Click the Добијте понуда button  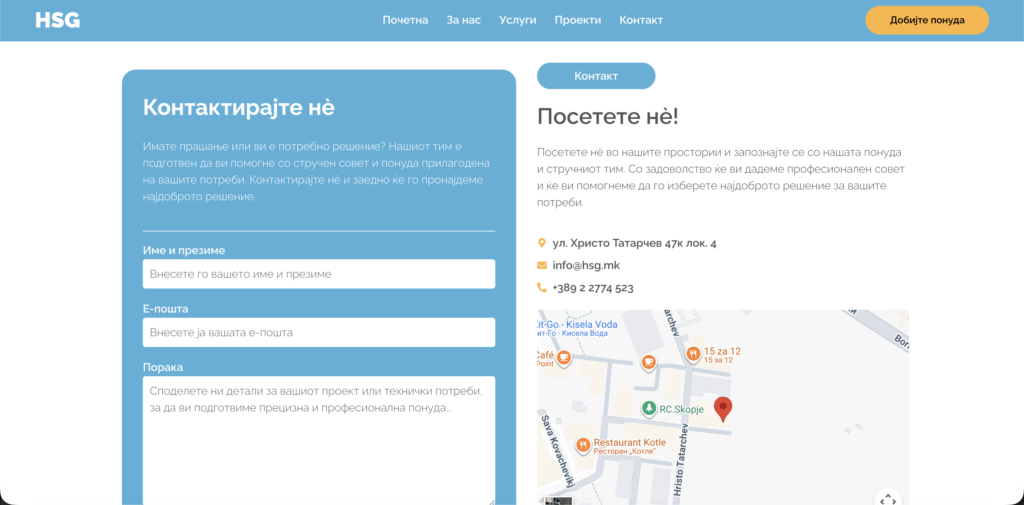(927, 20)
